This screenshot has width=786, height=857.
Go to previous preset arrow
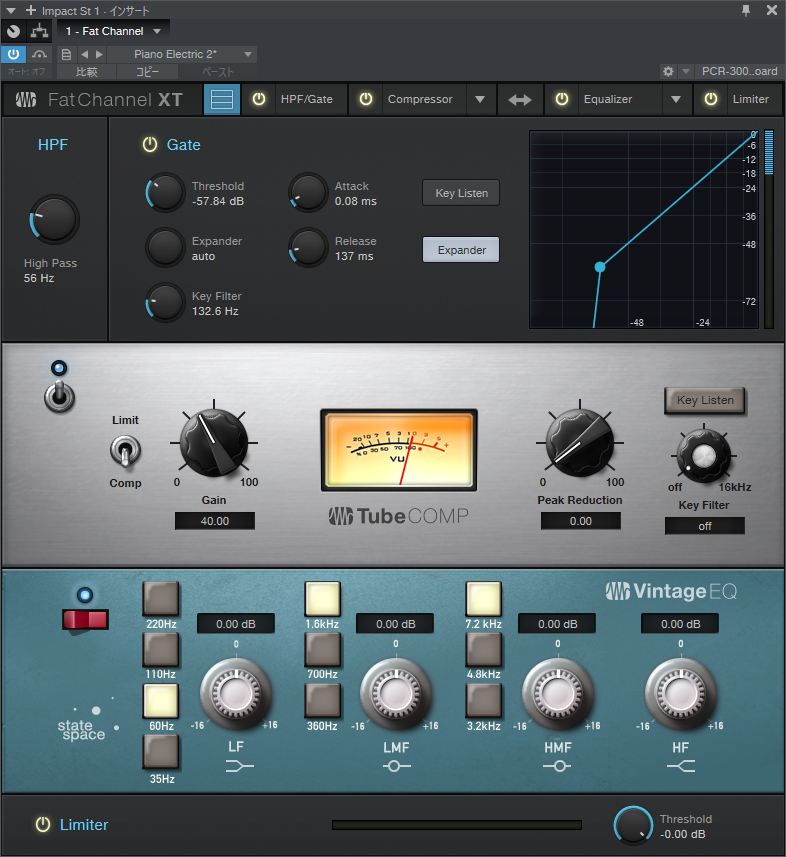(84, 54)
